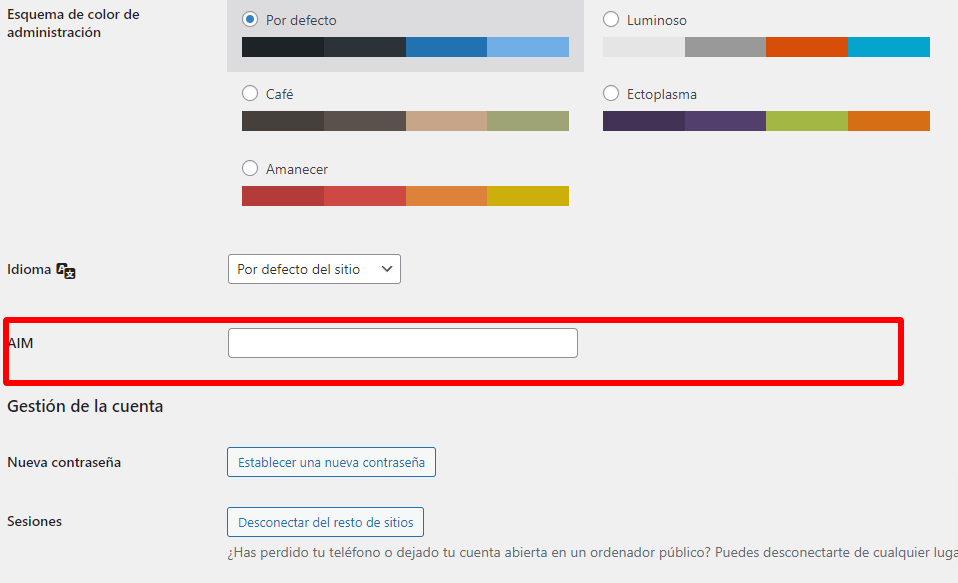Click Desconectar del resto de sitios button
958x583 pixels.
pos(325,522)
